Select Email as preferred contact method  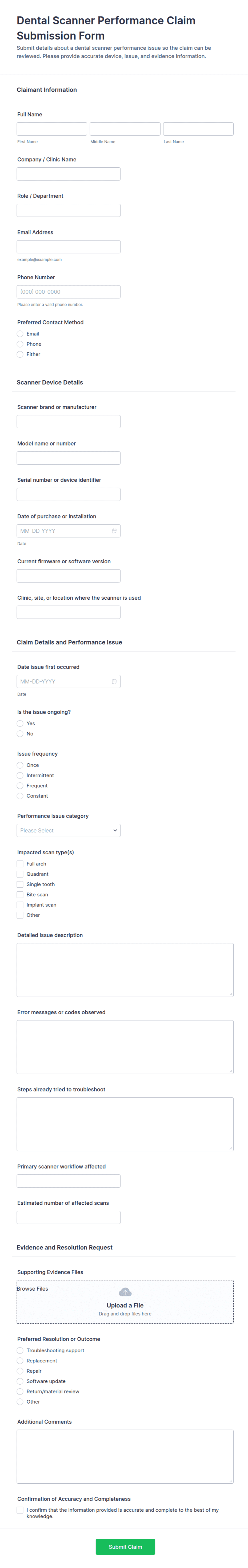(20, 333)
